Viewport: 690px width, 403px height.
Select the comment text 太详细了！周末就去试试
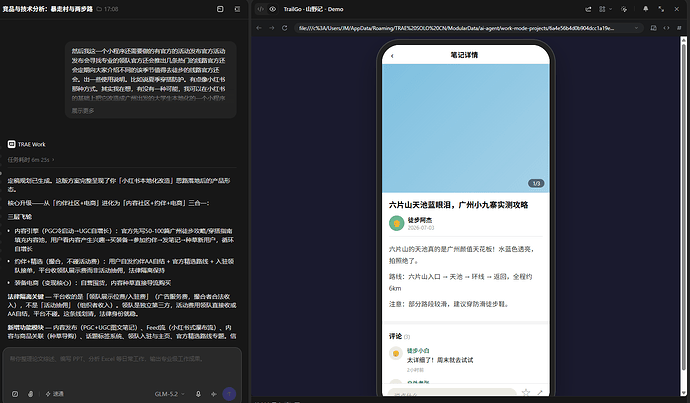pos(440,360)
